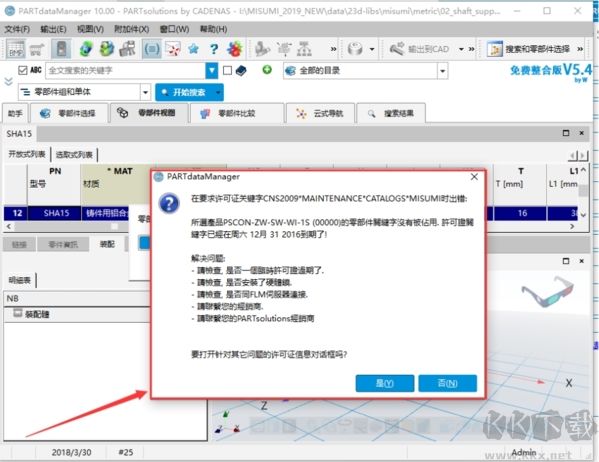599x462 pixels.
Task: Switch to the 助手 tab
Action: tap(15, 113)
